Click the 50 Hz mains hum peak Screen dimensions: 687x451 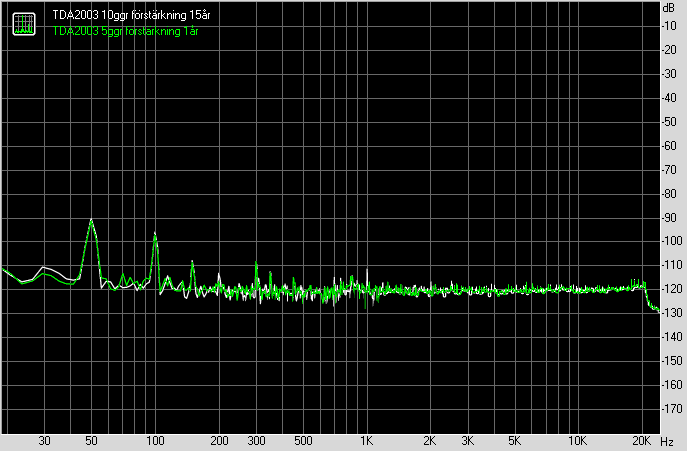click(91, 220)
